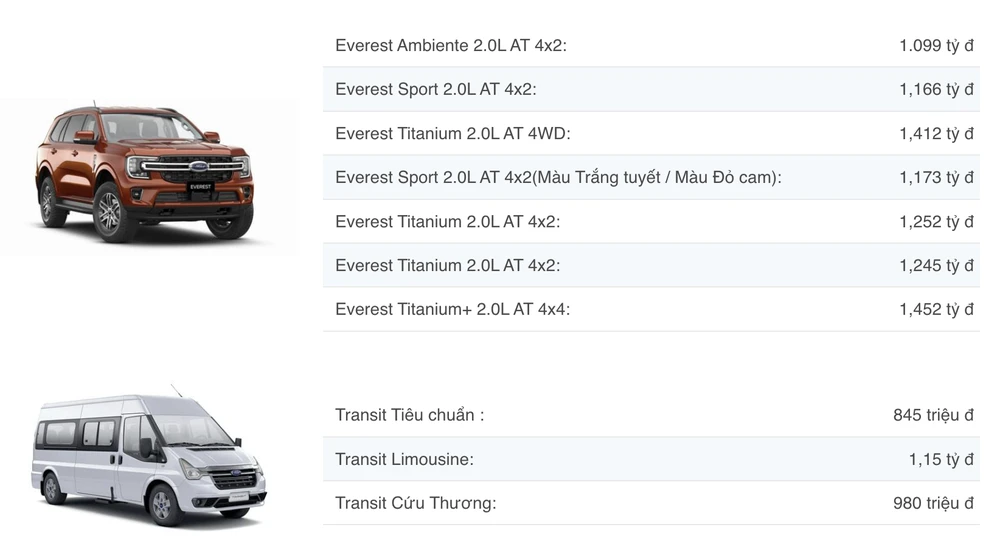Click the 845 triệu đ price
Viewport: 1000px width, 547px height.
click(x=933, y=415)
